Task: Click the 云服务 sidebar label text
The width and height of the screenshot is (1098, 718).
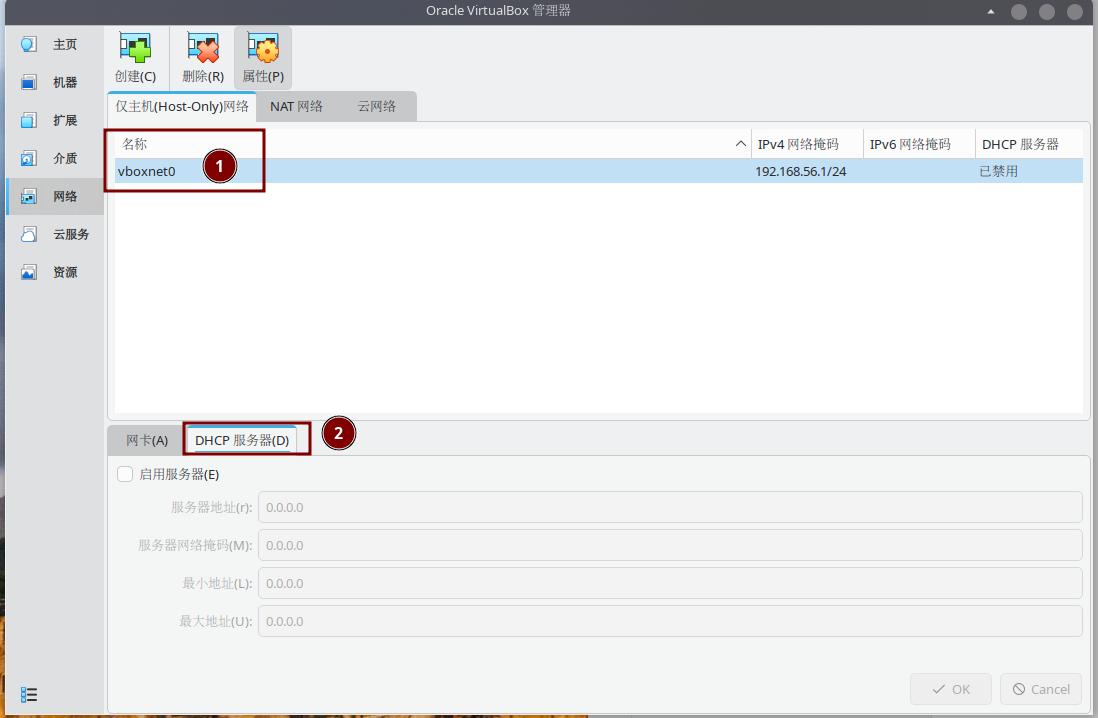Action: tap(71, 234)
